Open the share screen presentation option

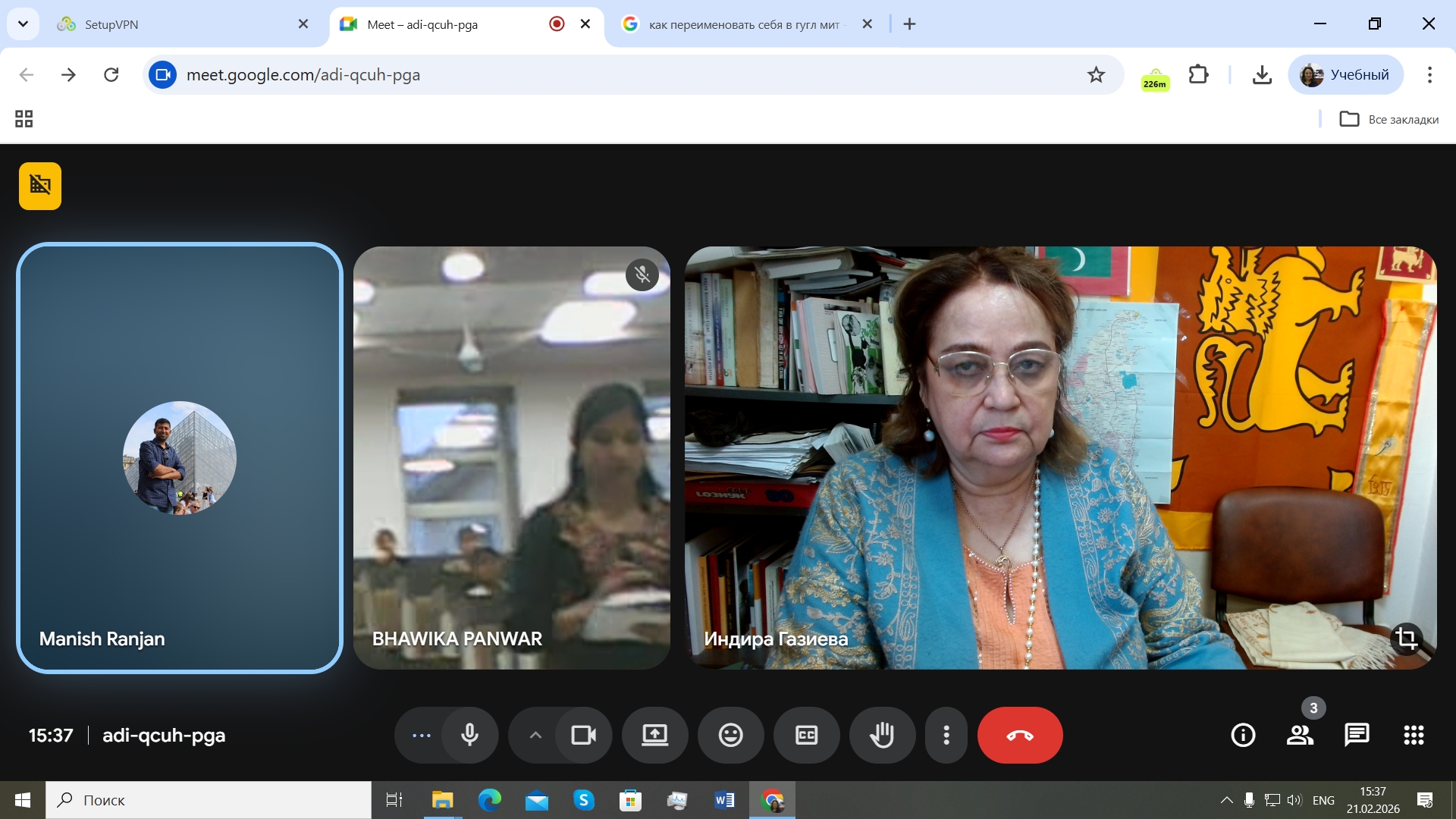tap(654, 735)
